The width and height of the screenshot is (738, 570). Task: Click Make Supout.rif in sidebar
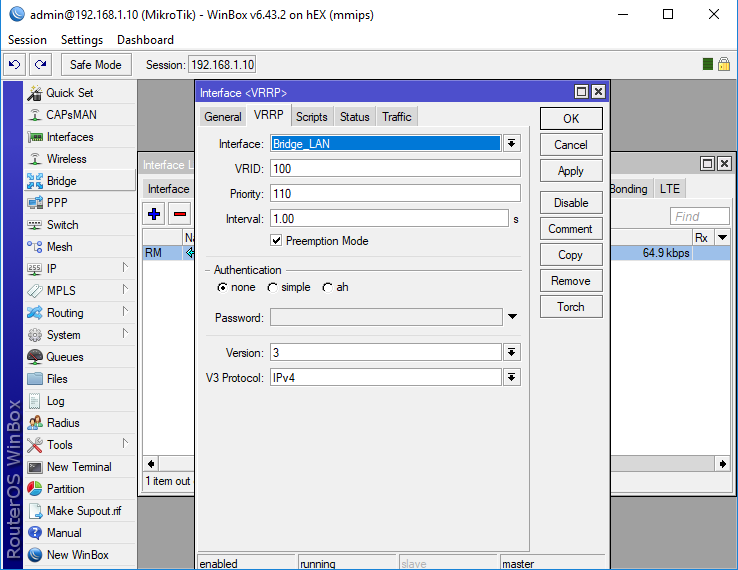[x=80, y=511]
